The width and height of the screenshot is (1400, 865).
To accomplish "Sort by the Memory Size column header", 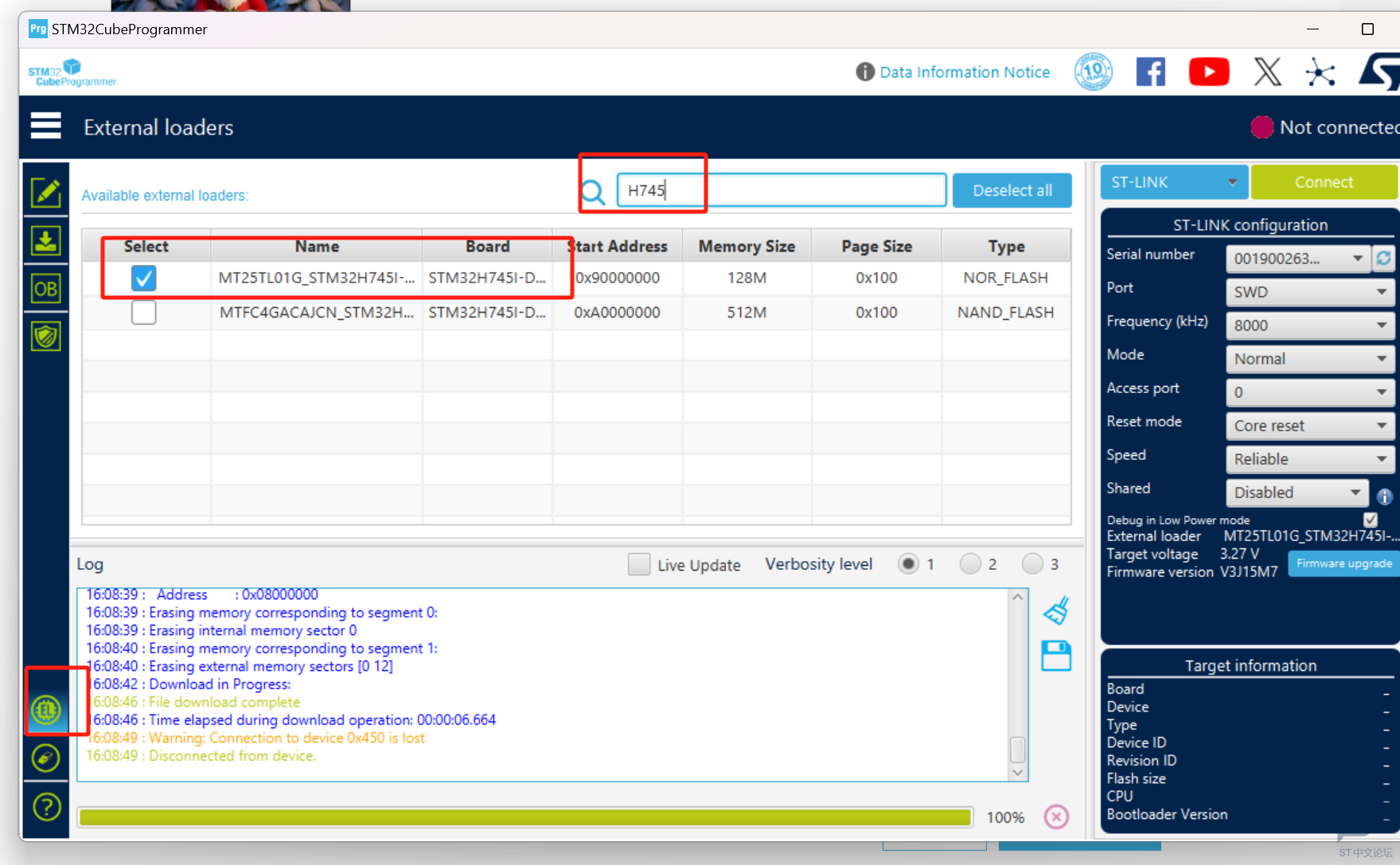I will (747, 247).
